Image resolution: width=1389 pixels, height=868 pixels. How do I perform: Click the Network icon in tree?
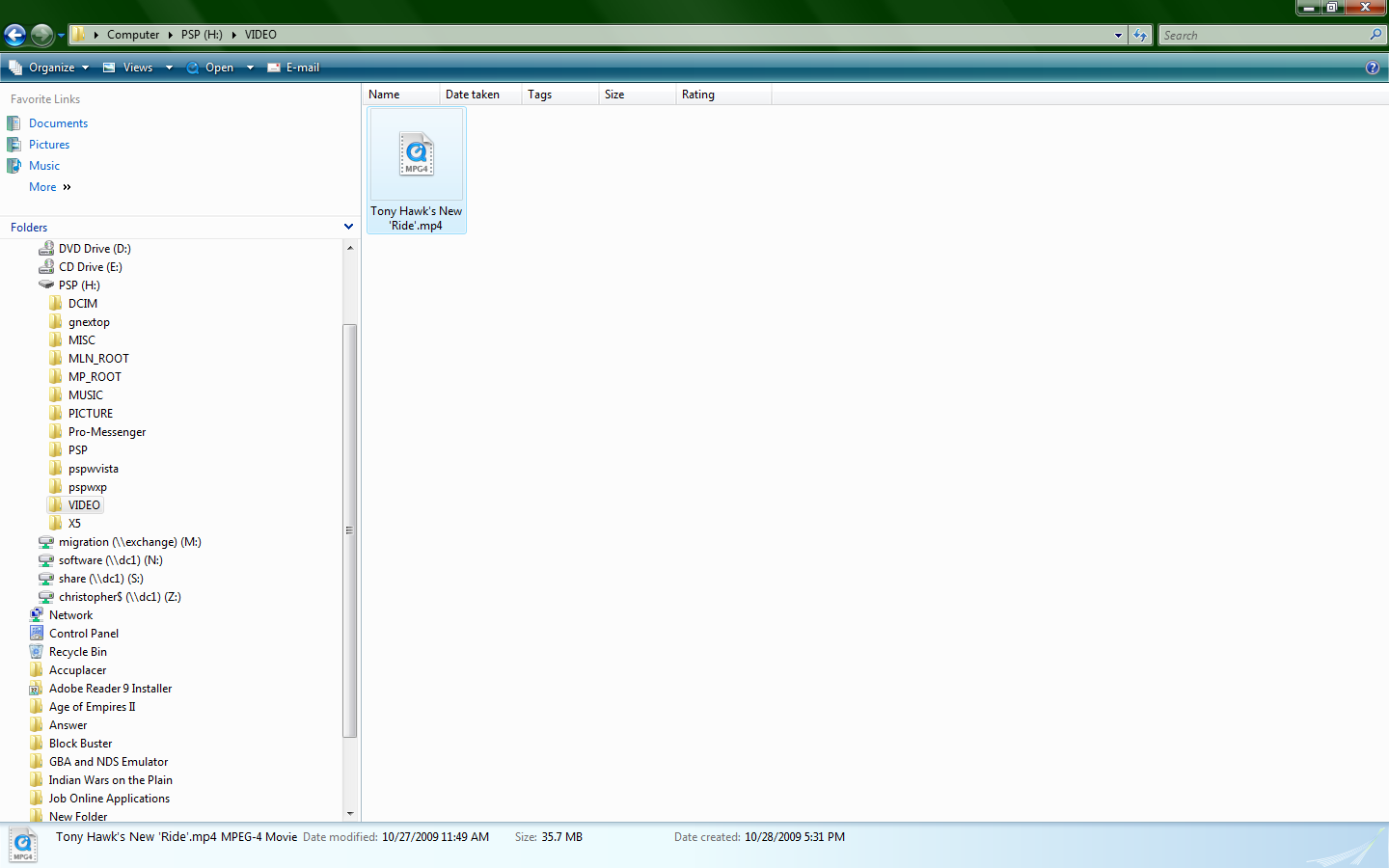[37, 615]
